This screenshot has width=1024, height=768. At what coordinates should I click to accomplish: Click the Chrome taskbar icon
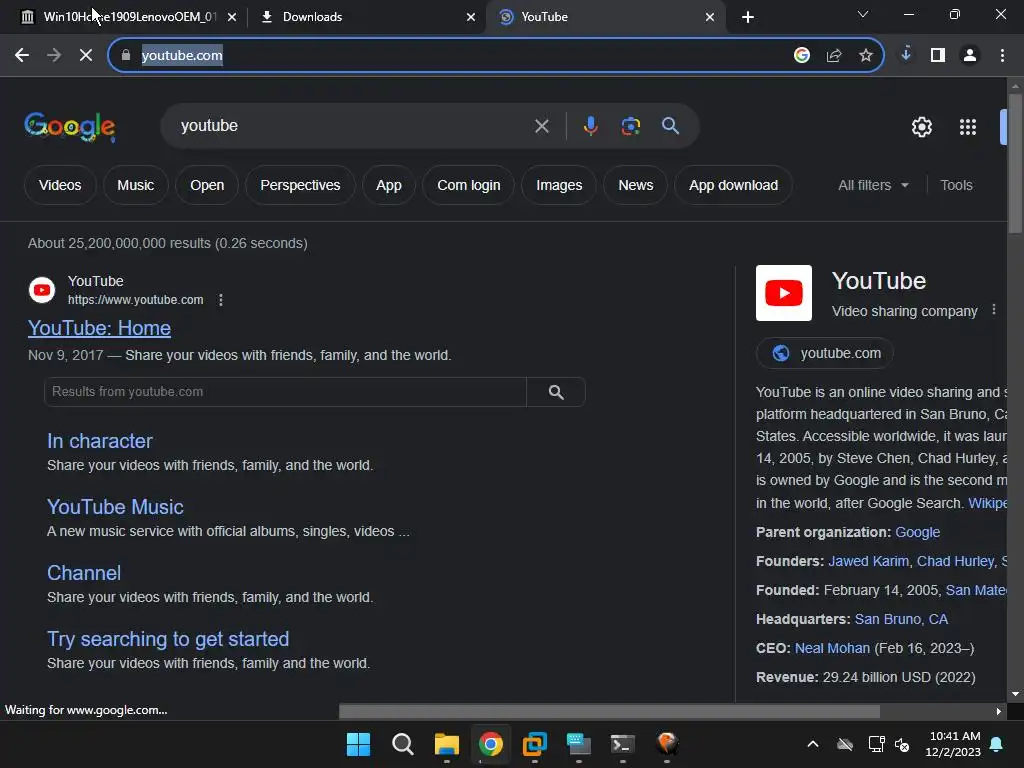[x=490, y=744]
